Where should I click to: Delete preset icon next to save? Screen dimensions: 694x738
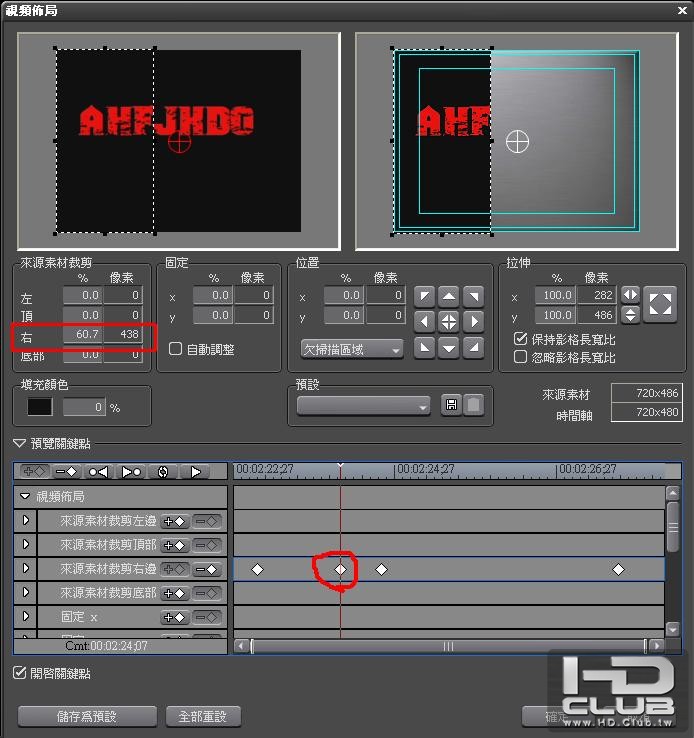click(x=474, y=404)
